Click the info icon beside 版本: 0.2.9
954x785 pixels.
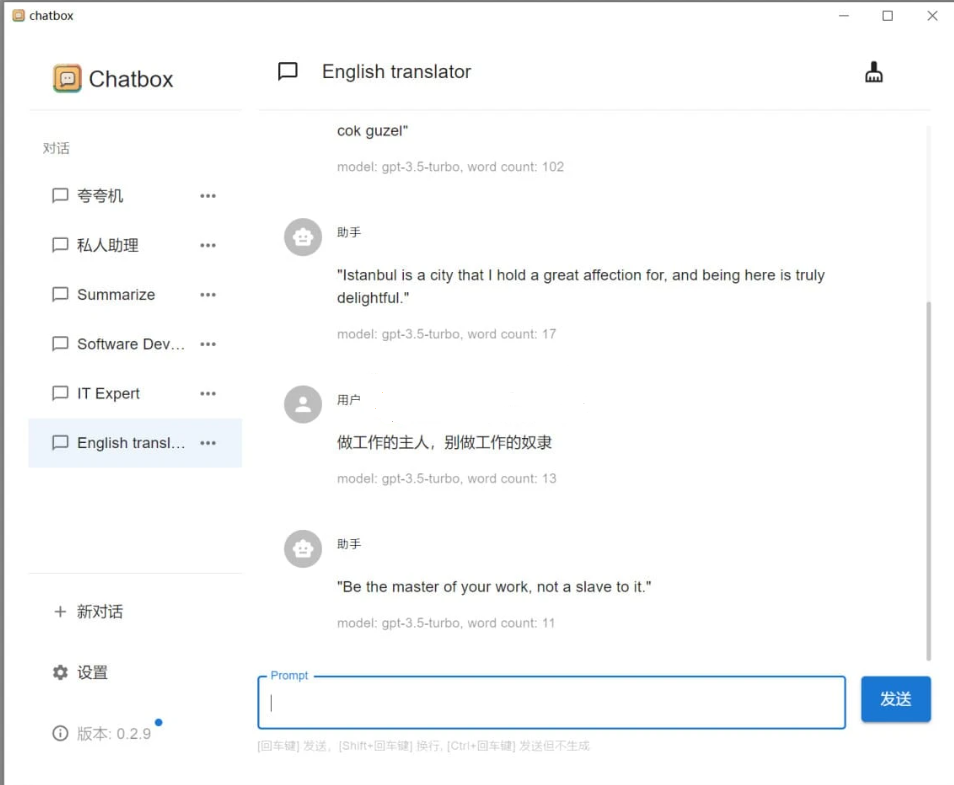pos(60,733)
